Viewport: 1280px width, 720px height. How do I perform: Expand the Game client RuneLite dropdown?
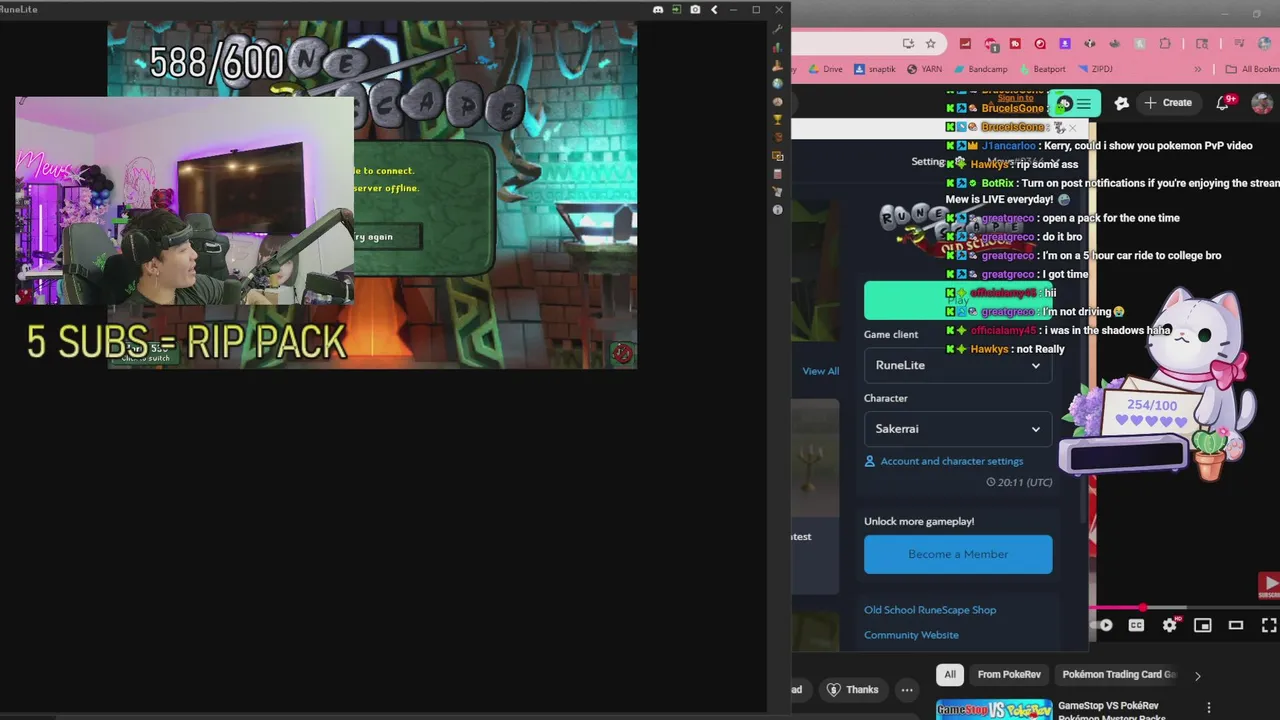click(x=958, y=365)
